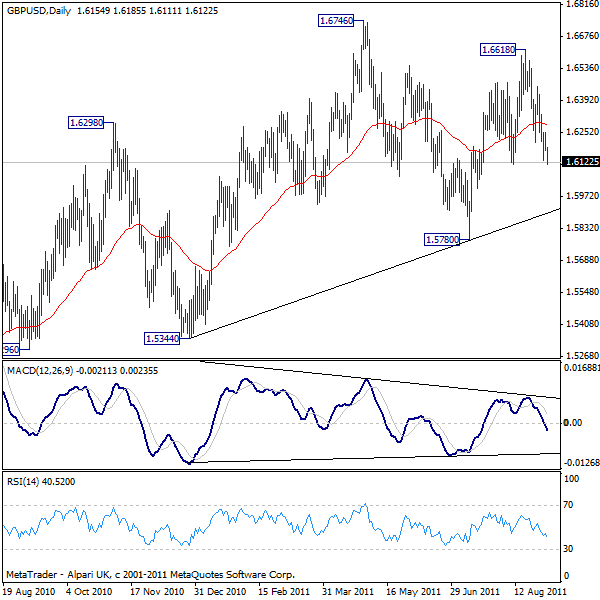Select the 12 Aug 2011 date label
The height and width of the screenshot is (600, 600).
coord(537,592)
